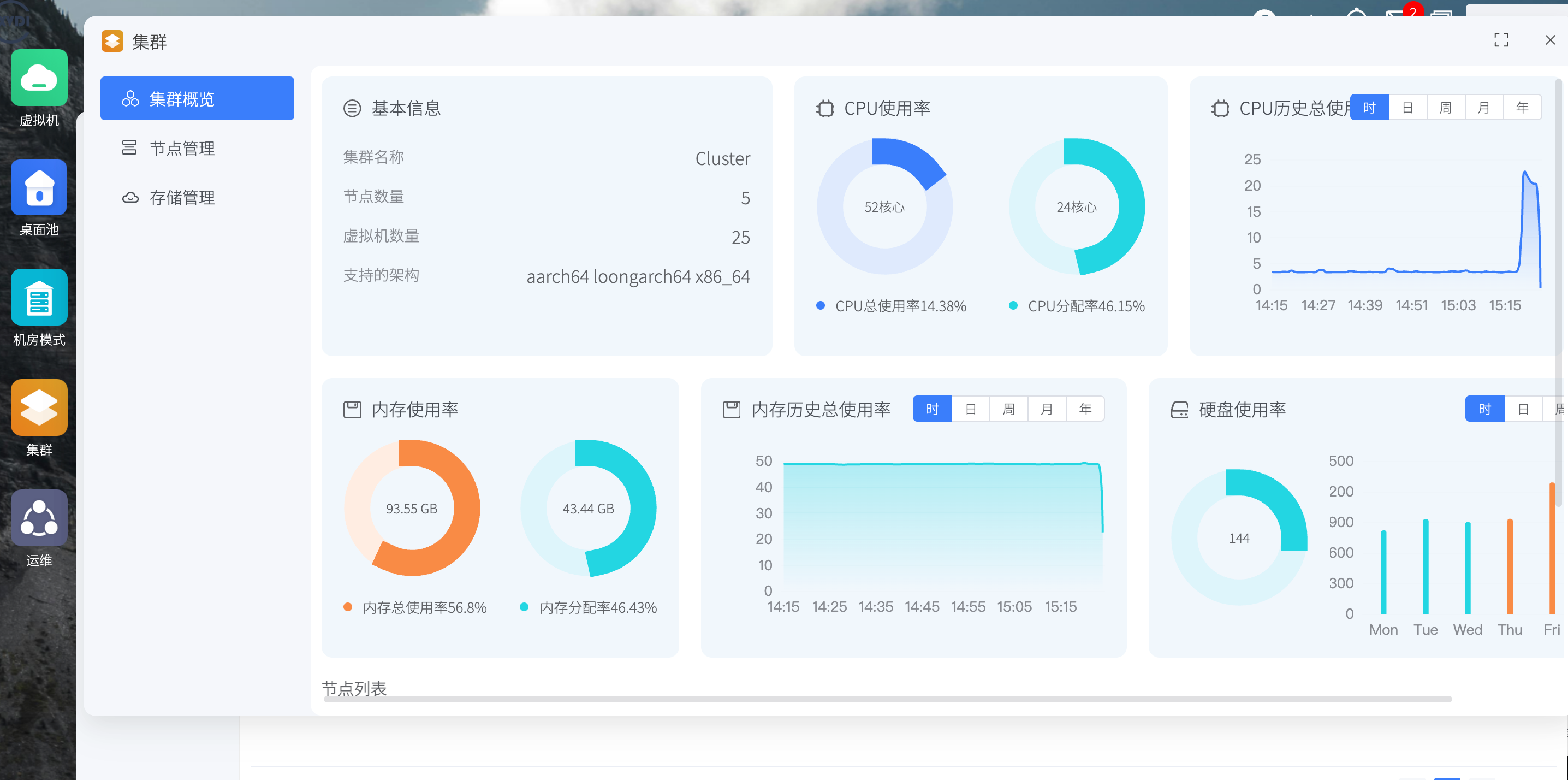
Task: Select 集群概览 in the sidebar
Action: (197, 99)
